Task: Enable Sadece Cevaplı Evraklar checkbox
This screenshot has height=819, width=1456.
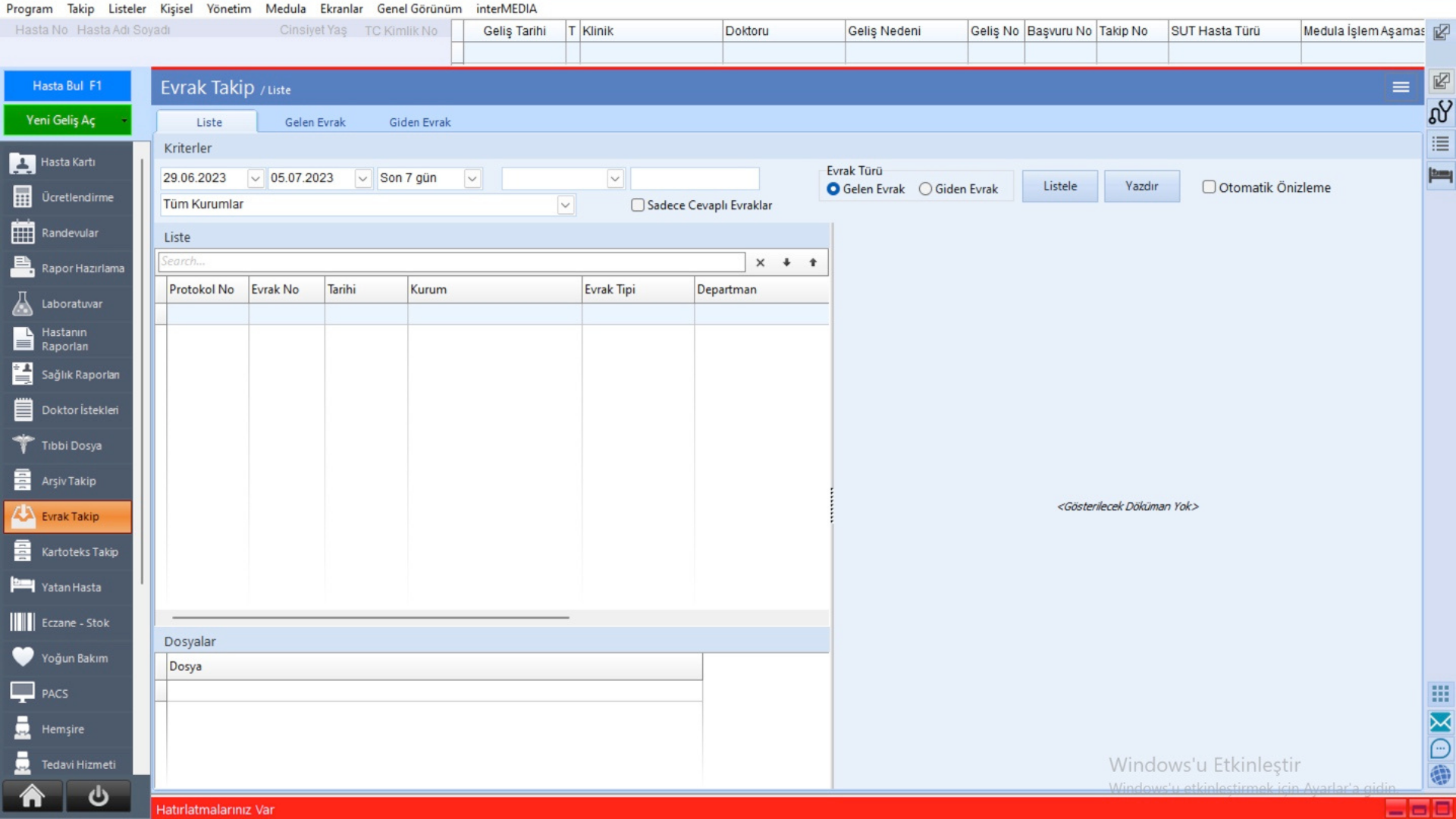Action: pos(638,205)
